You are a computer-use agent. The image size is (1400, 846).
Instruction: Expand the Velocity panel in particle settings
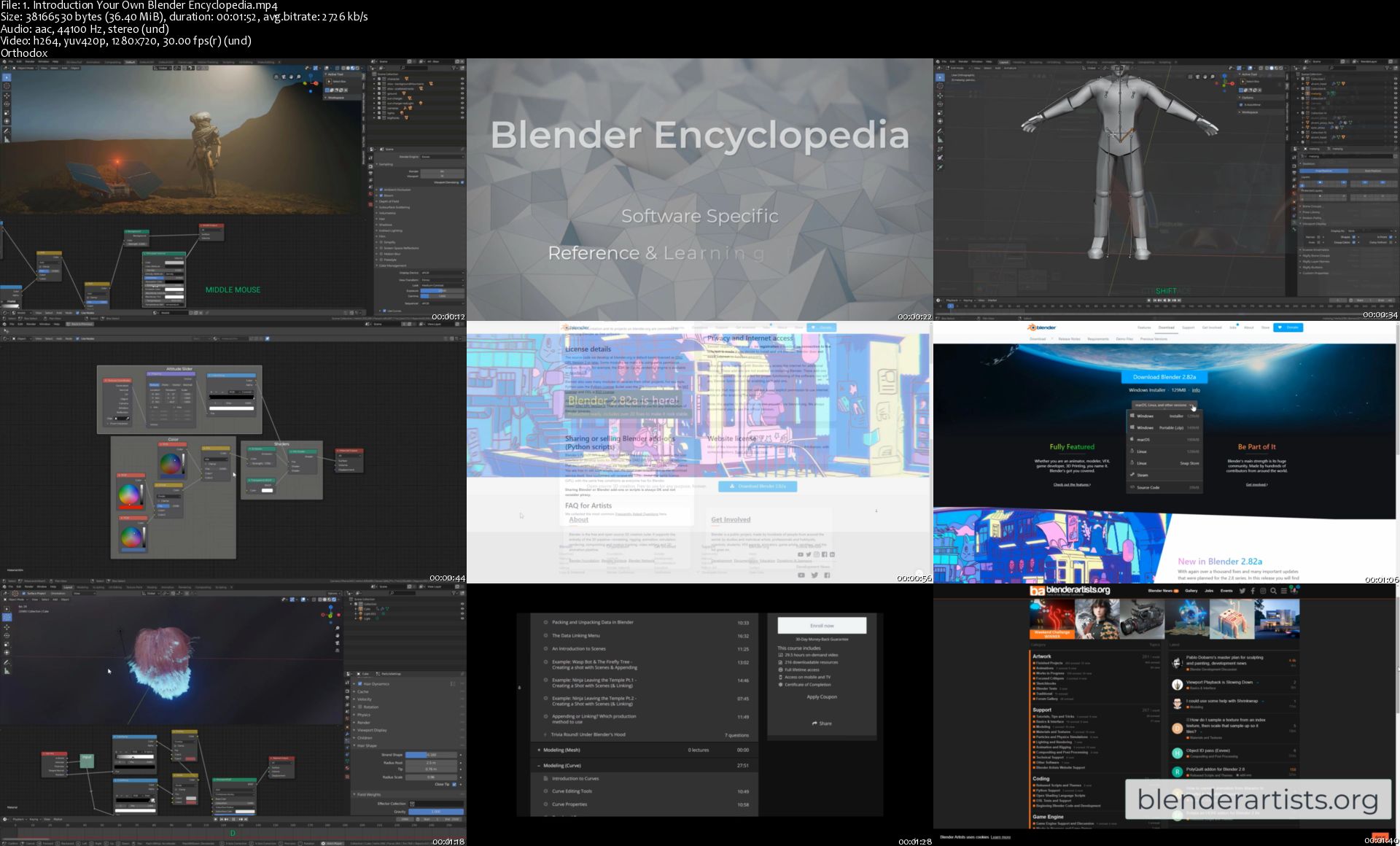364,699
